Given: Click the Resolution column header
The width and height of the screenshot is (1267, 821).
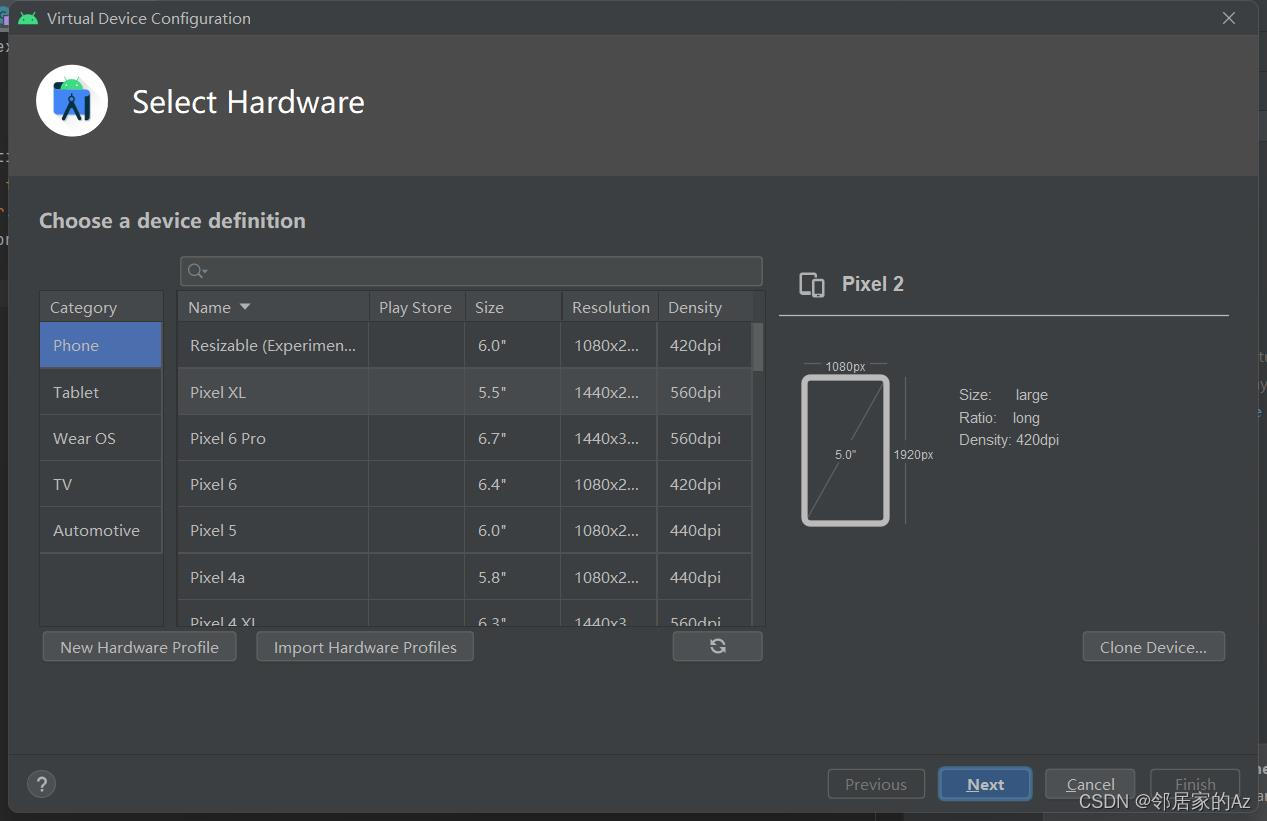Looking at the screenshot, I should 610,307.
